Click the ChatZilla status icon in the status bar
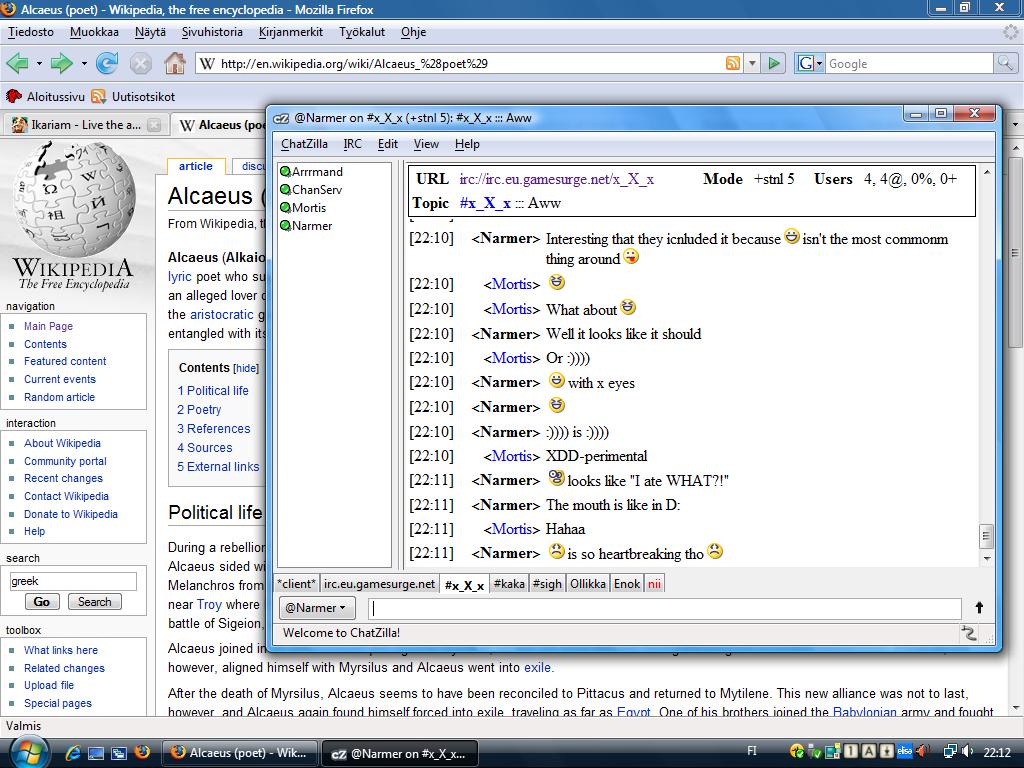 click(969, 633)
